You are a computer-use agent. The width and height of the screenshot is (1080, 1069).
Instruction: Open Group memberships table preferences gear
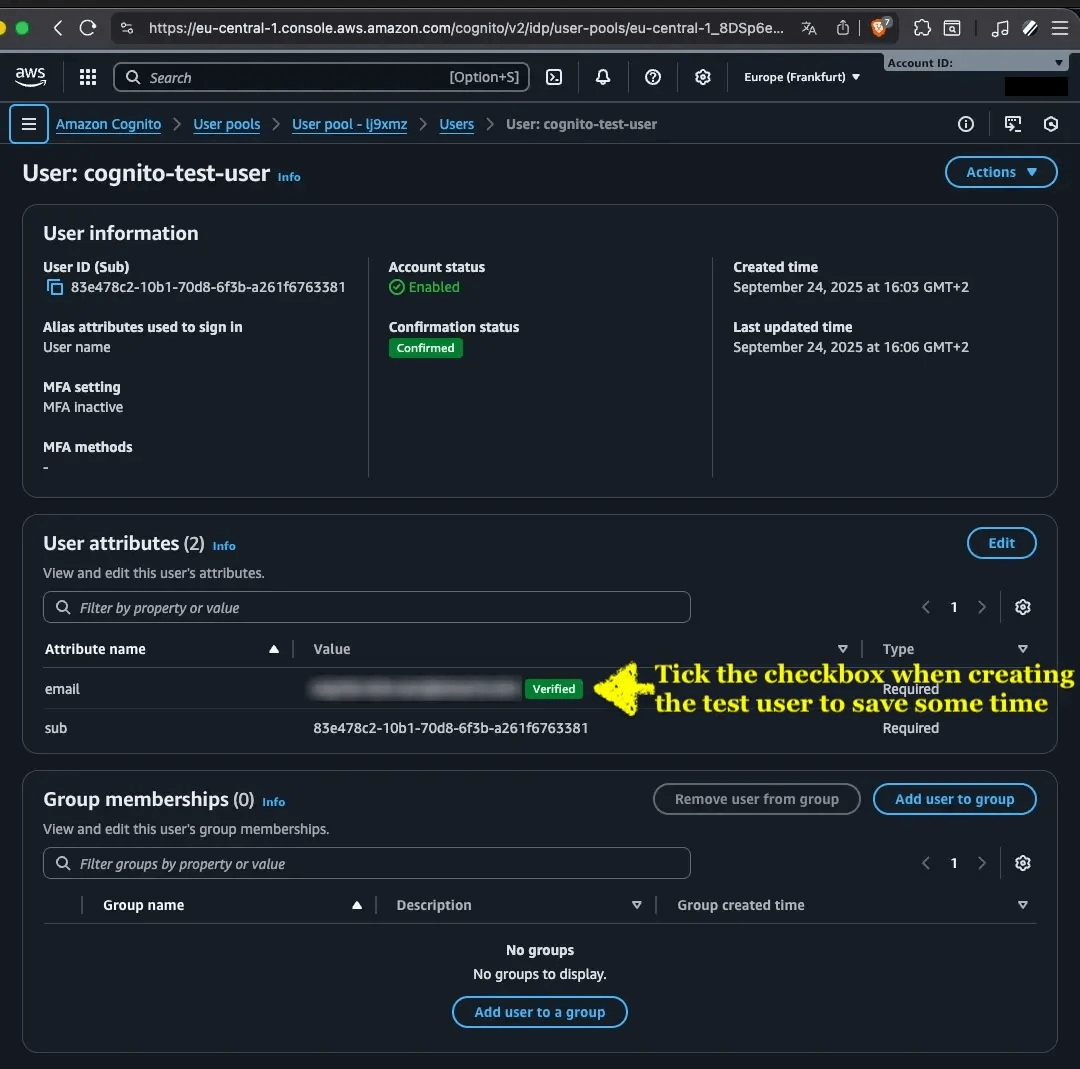coord(1022,863)
